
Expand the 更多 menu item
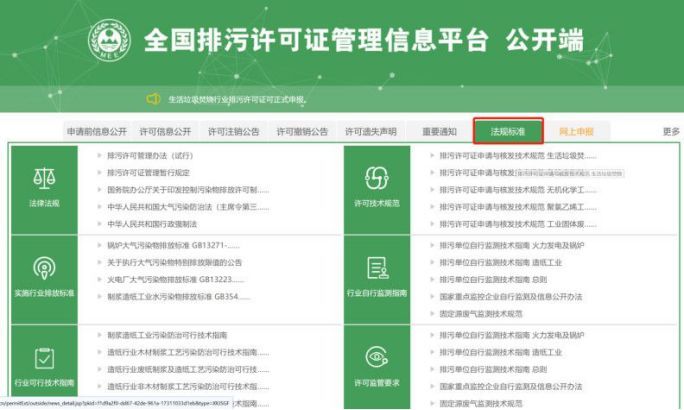click(671, 131)
